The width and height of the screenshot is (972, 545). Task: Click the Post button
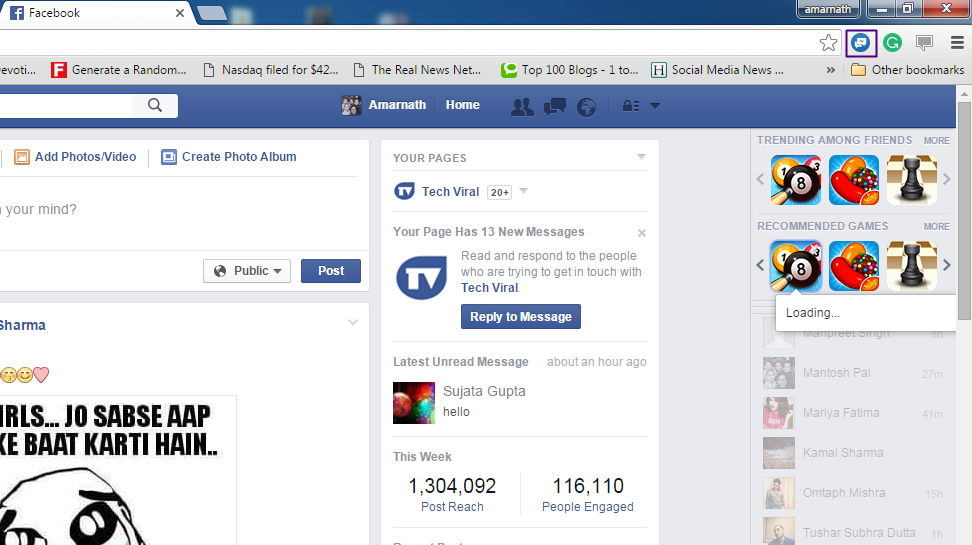(x=331, y=271)
